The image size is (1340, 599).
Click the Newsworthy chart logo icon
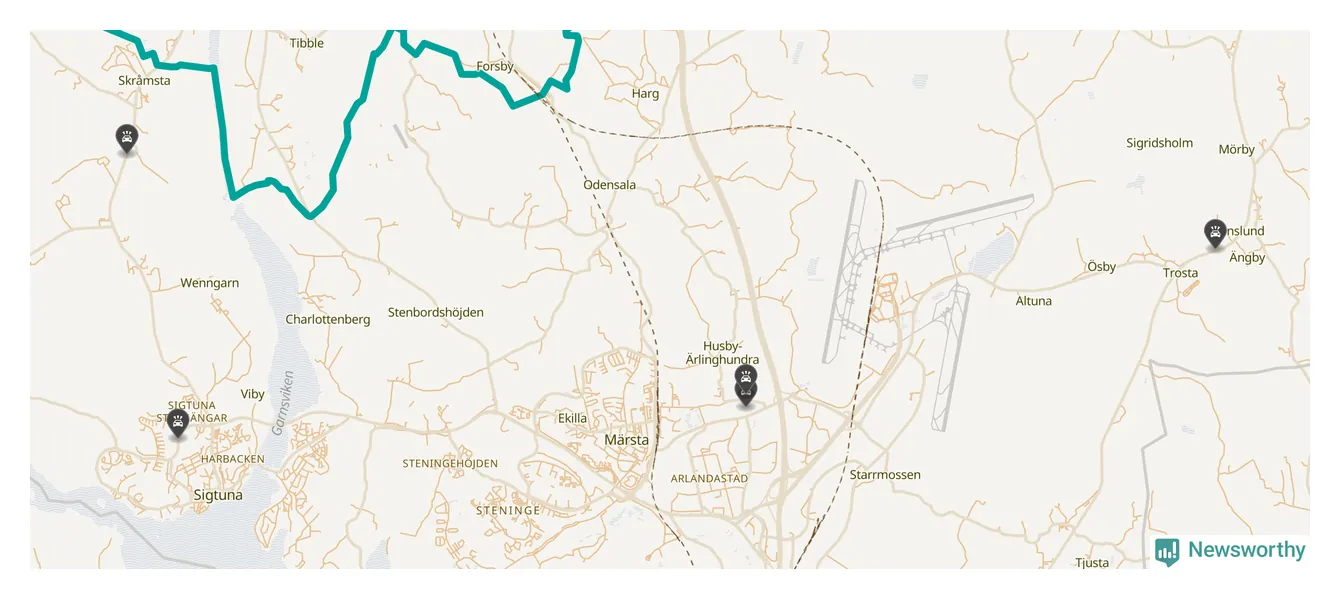(1167, 552)
